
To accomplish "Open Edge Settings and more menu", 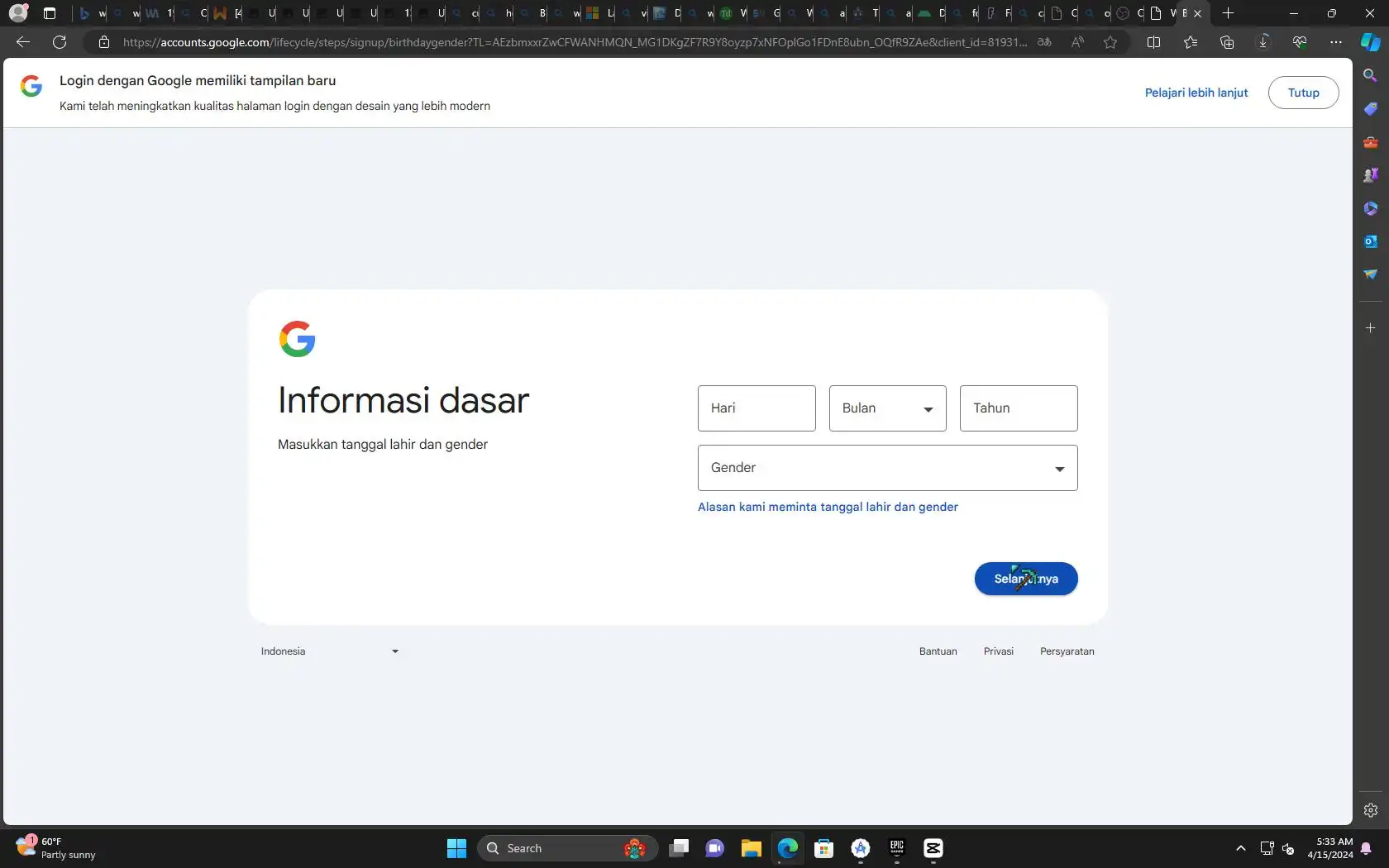I will click(x=1336, y=42).
